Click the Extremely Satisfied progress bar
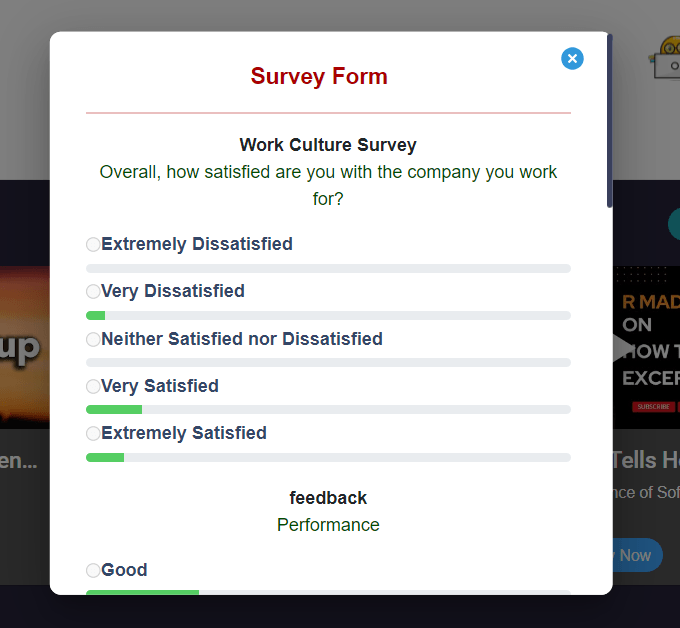The width and height of the screenshot is (680, 628). click(x=328, y=457)
